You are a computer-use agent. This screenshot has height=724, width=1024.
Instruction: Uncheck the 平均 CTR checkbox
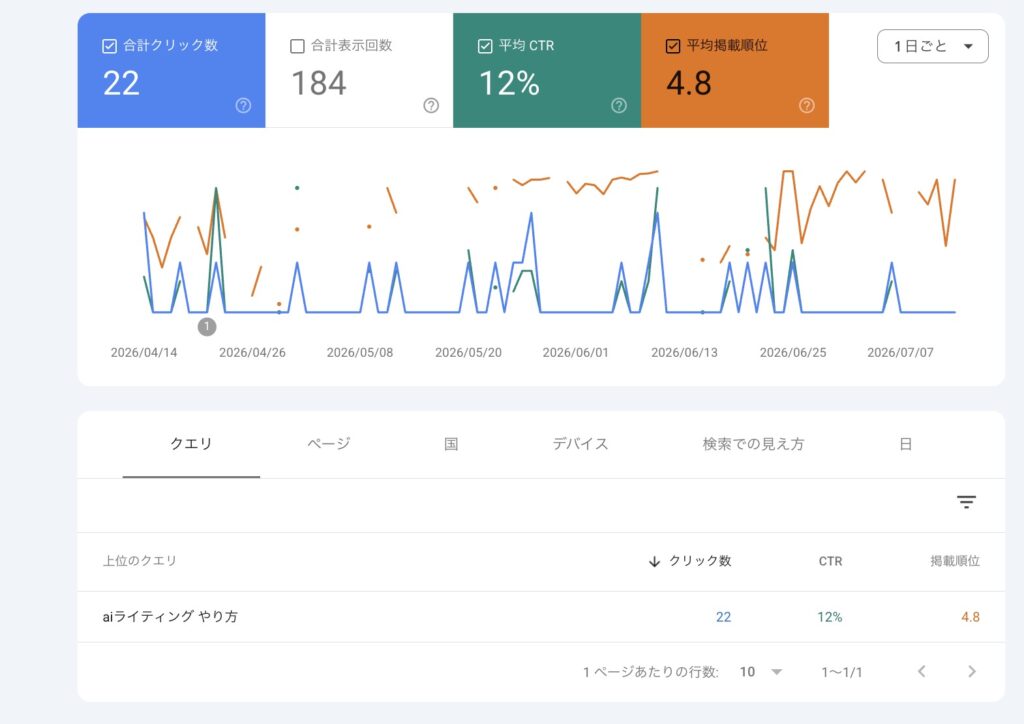point(485,46)
